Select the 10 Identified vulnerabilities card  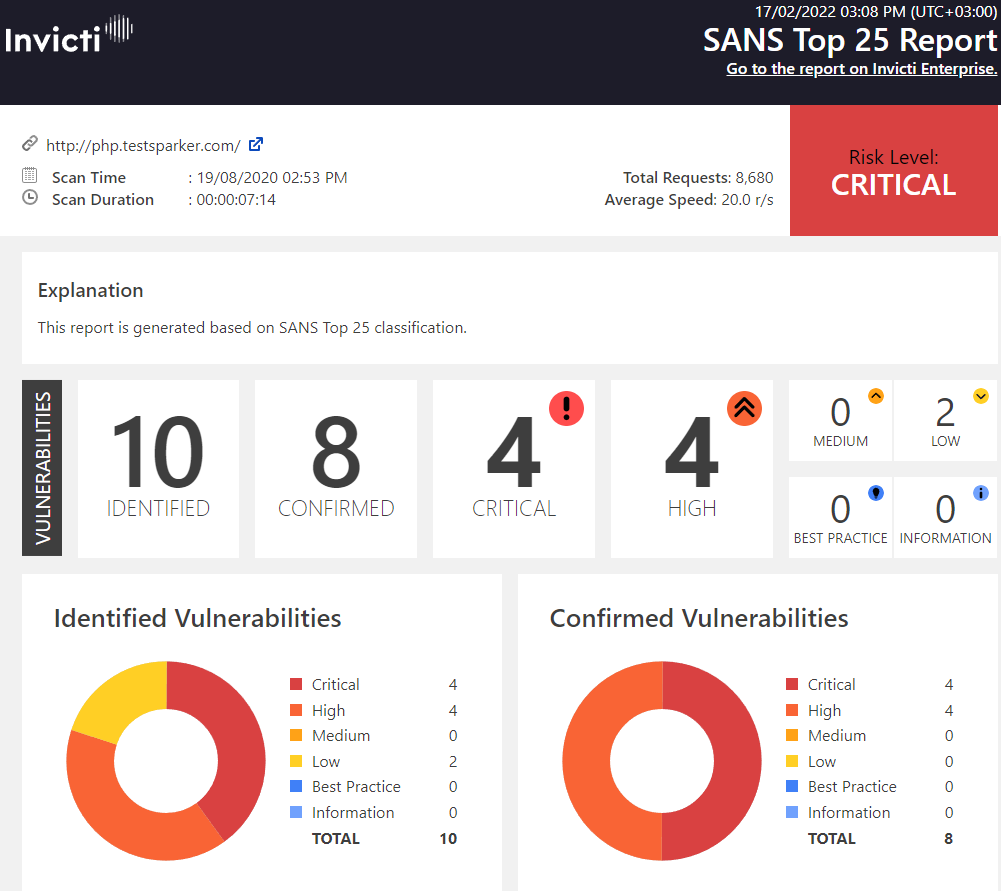pos(158,468)
